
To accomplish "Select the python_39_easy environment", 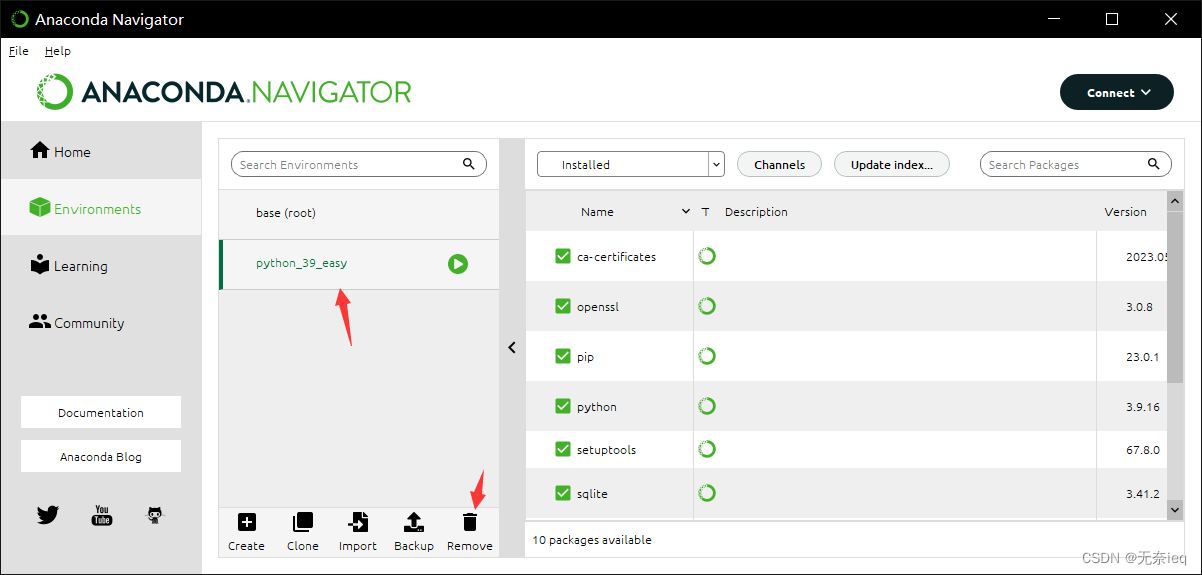I will point(359,264).
